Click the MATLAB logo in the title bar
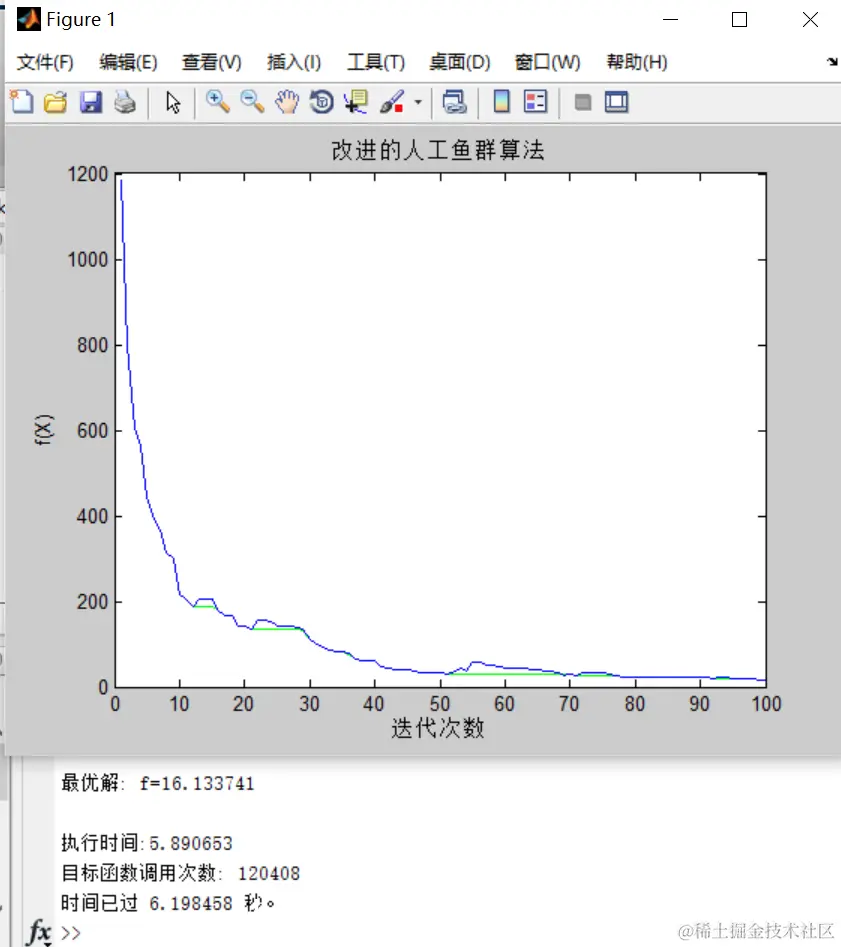This screenshot has width=841, height=947. 28,19
